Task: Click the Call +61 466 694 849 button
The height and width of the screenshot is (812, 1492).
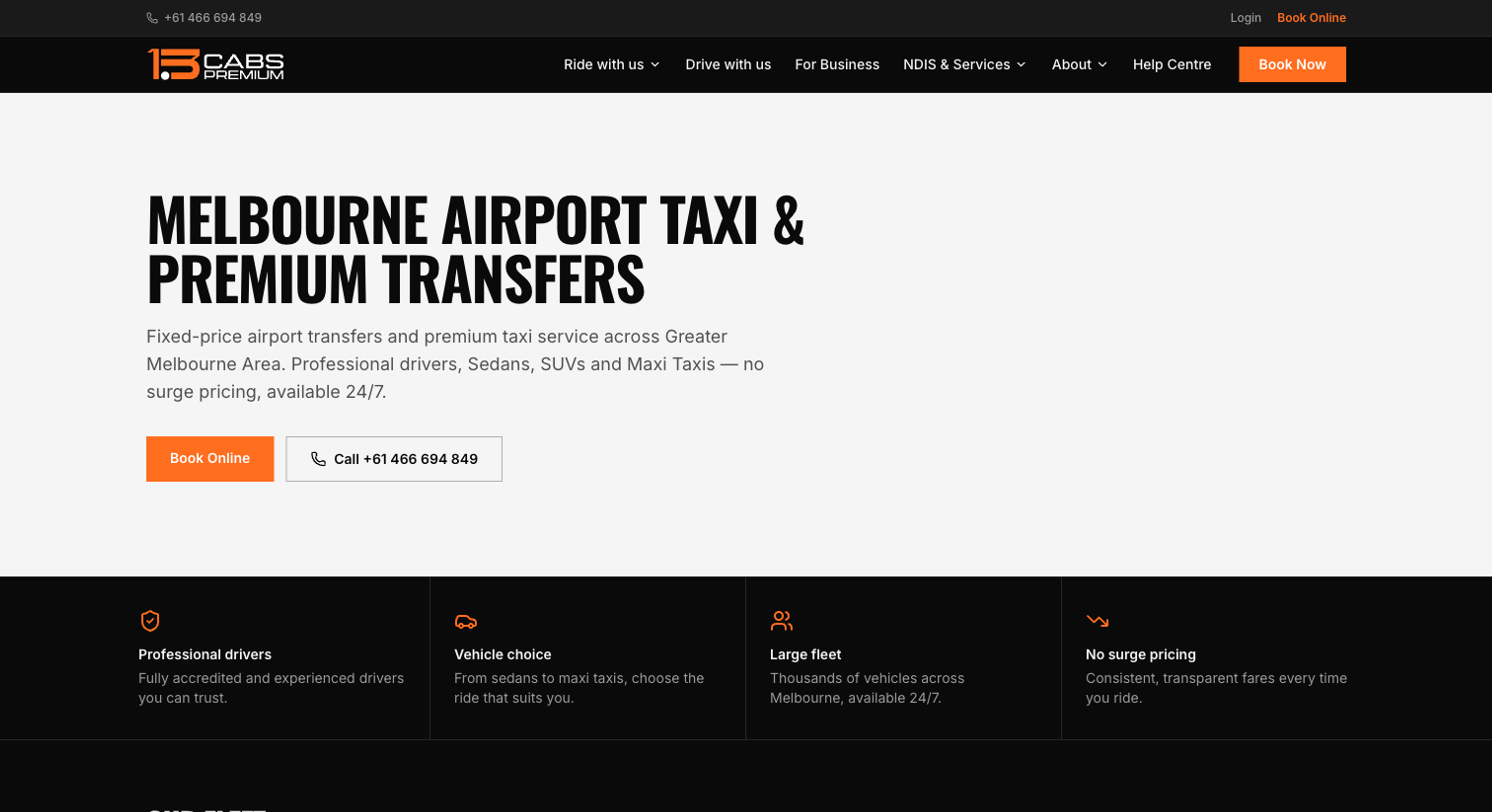Action: click(x=394, y=459)
